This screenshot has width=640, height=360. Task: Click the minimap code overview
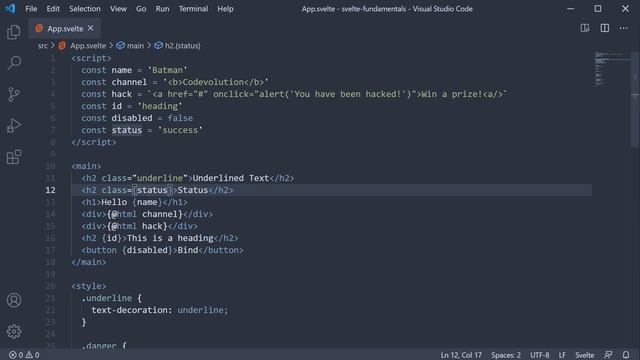tap(612, 69)
